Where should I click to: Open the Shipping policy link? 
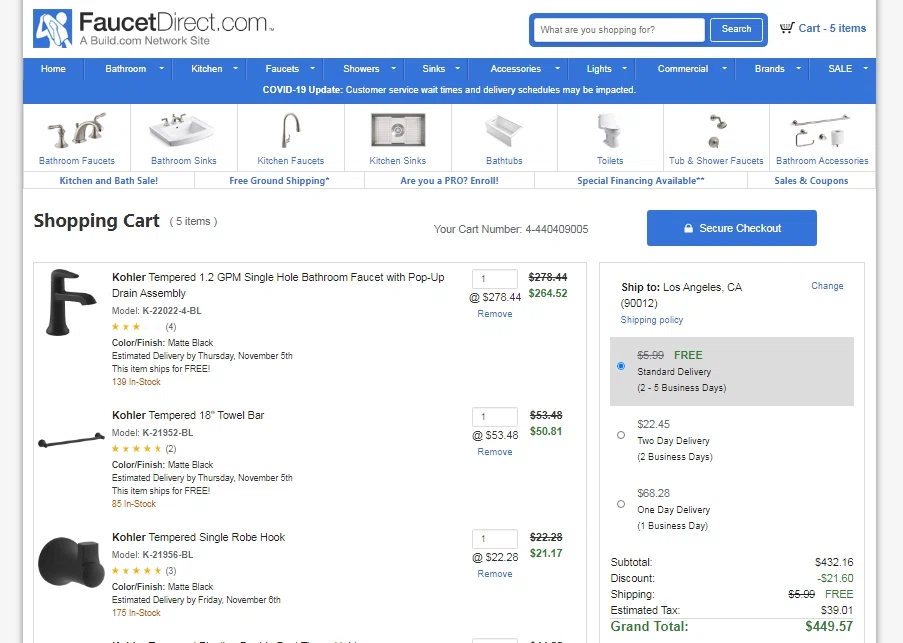click(651, 319)
